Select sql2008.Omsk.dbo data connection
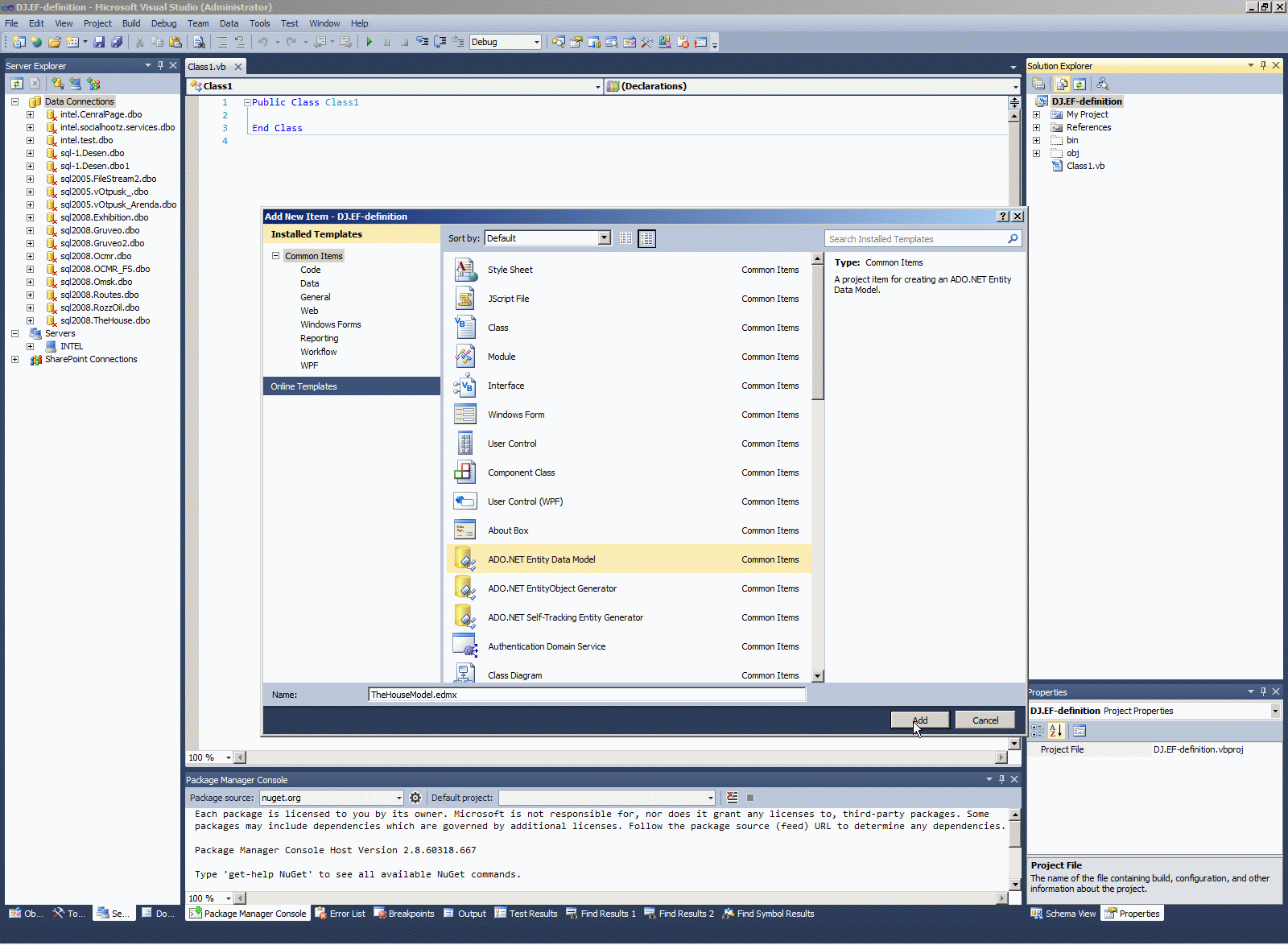Viewport: 1288px width, 945px height. coord(96,282)
